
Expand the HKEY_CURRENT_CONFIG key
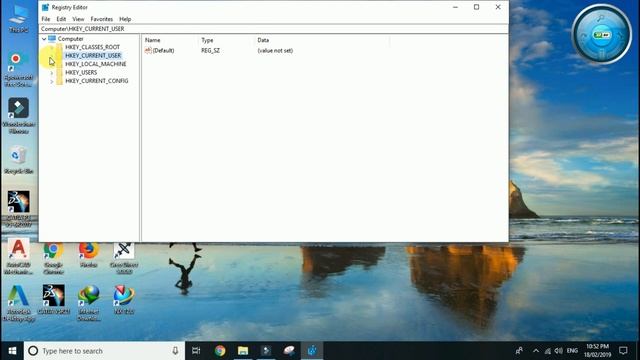(x=52, y=81)
